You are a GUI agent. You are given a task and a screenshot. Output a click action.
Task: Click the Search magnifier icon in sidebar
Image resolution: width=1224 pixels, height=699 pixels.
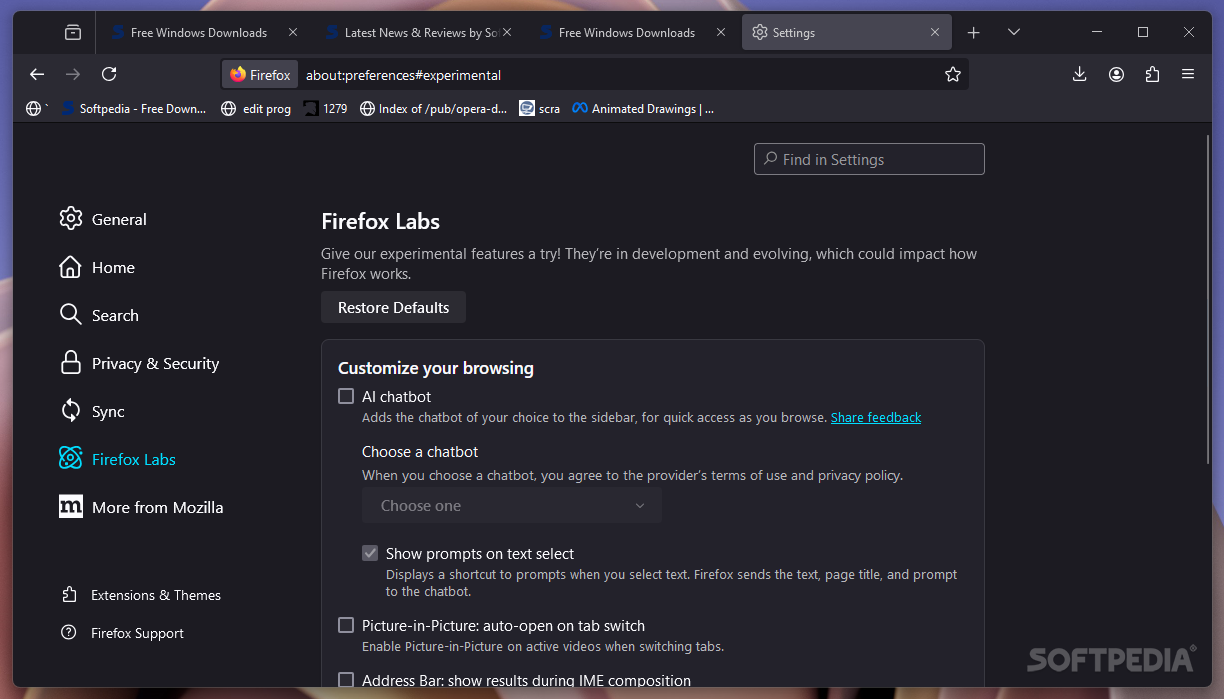tap(70, 315)
